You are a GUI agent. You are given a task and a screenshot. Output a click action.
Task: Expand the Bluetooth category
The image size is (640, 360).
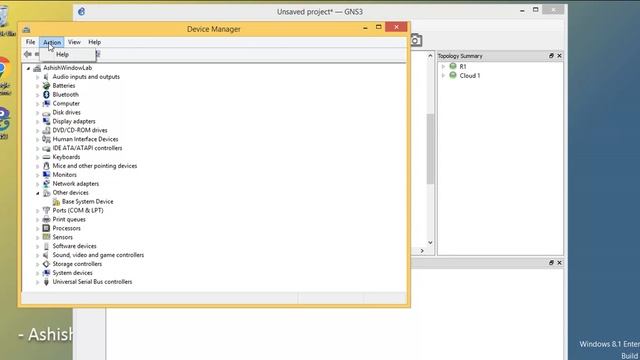point(38,95)
